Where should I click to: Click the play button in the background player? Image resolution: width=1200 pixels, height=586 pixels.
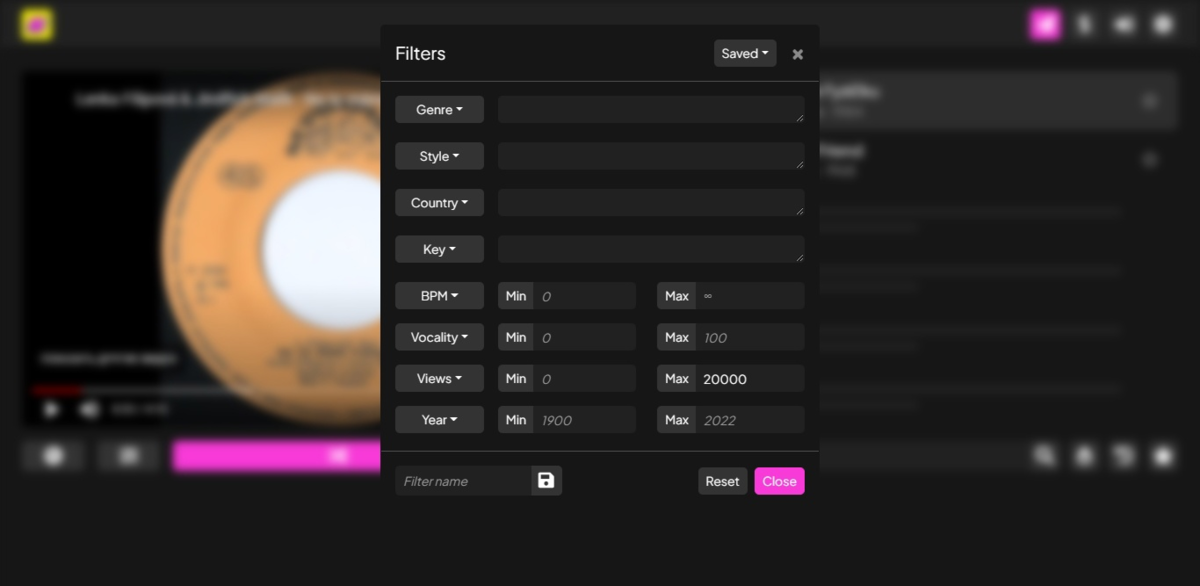(51, 409)
